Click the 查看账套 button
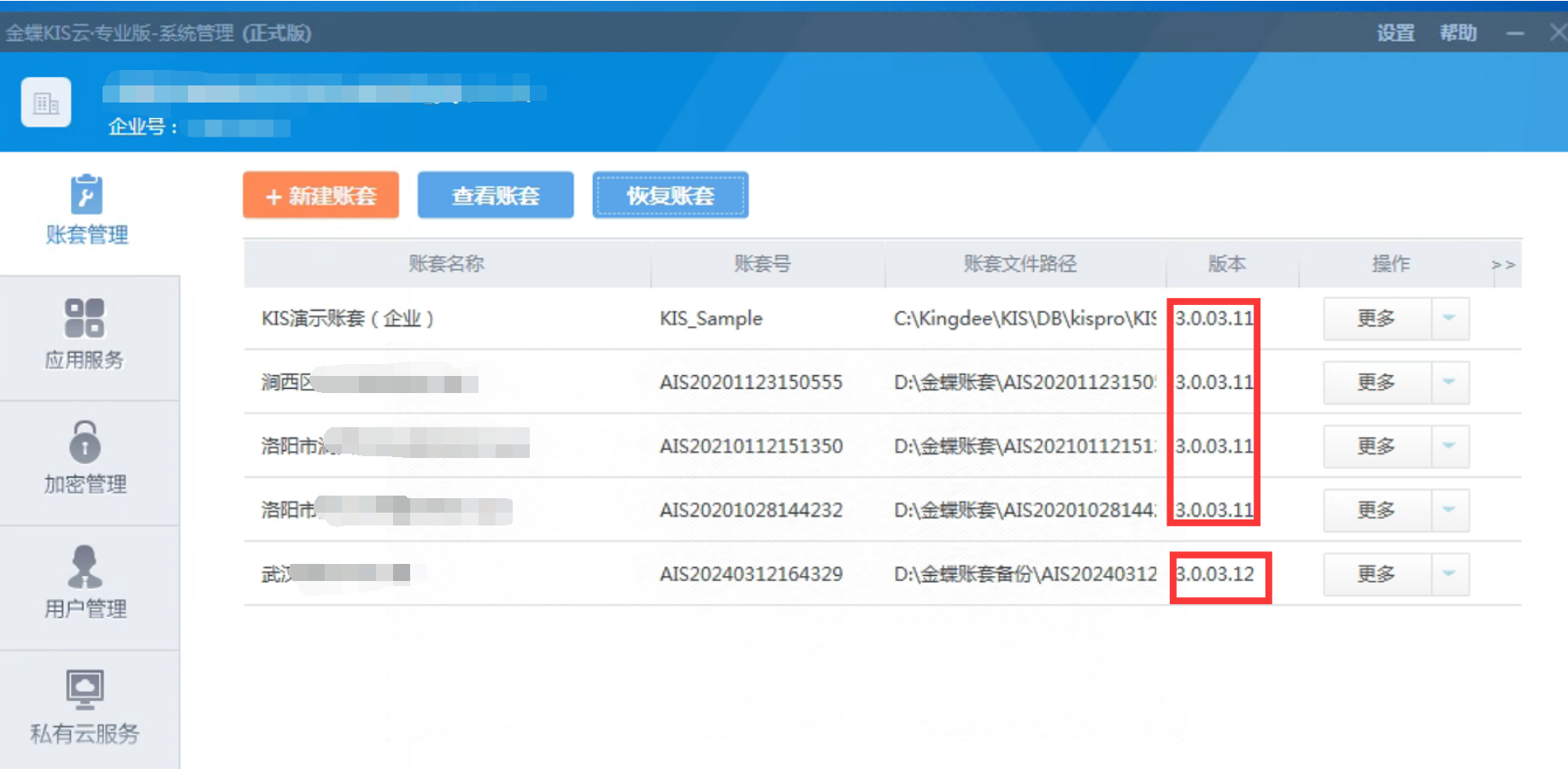Image resolution: width=1568 pixels, height=769 pixels. pyautogui.click(x=496, y=196)
